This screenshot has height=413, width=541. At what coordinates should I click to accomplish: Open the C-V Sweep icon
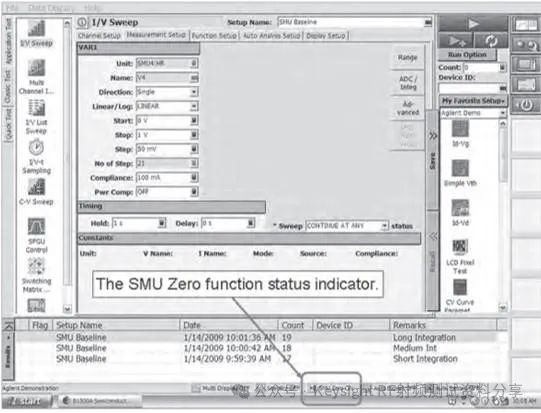click(37, 187)
